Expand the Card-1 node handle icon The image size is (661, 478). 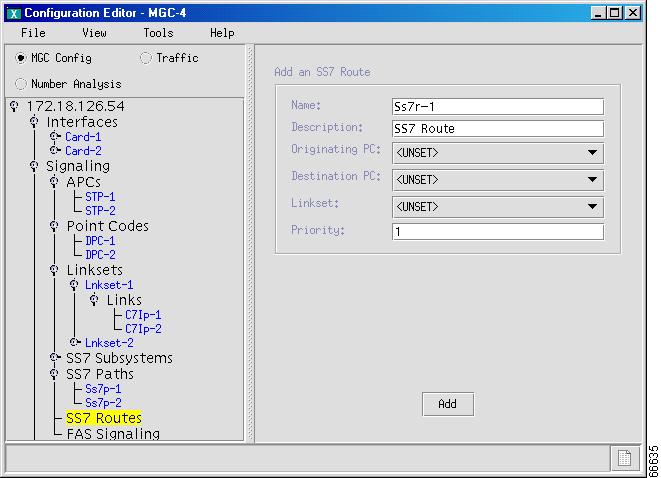pyautogui.click(x=55, y=137)
